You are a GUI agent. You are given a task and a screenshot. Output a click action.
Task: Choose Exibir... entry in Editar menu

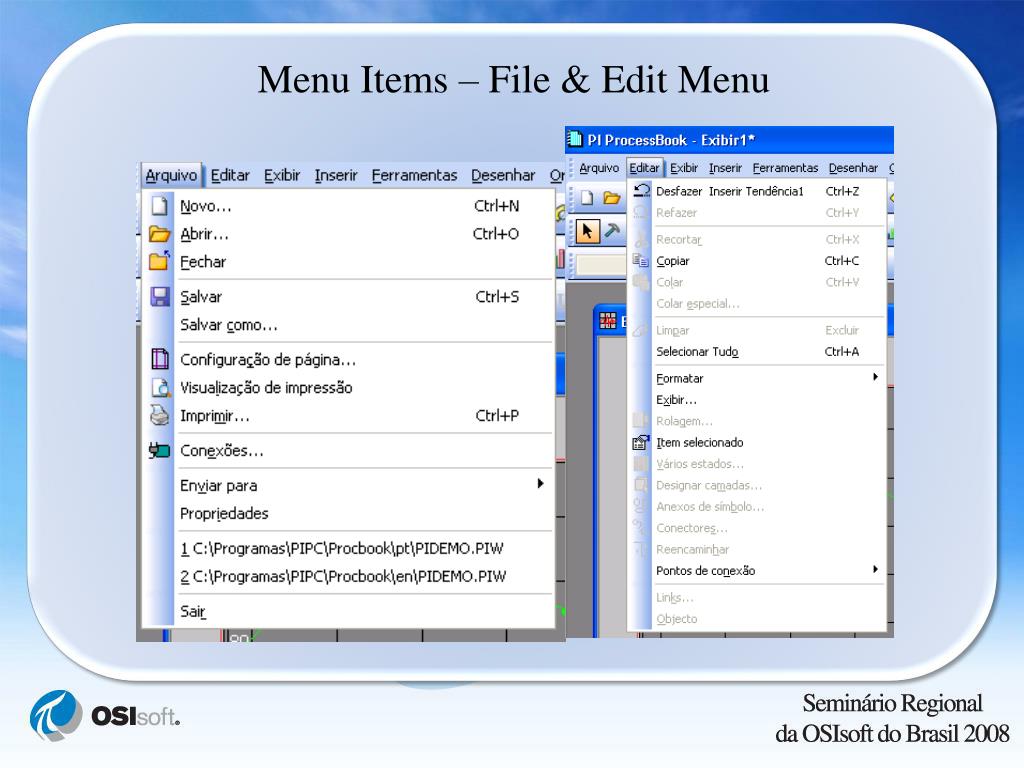tap(756, 400)
